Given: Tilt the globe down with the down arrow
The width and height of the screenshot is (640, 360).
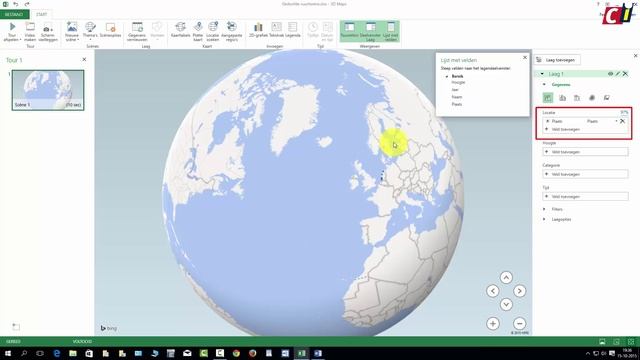Looking at the screenshot, I should point(506,304).
